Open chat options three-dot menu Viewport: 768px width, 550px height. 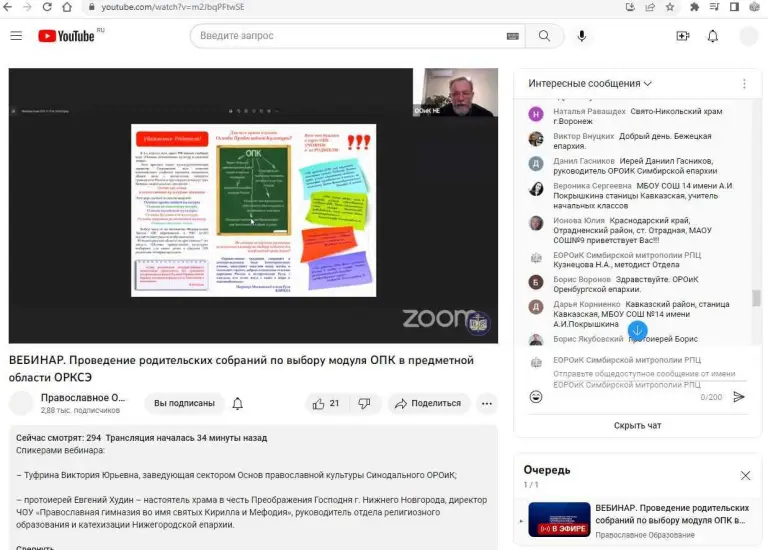click(x=744, y=84)
